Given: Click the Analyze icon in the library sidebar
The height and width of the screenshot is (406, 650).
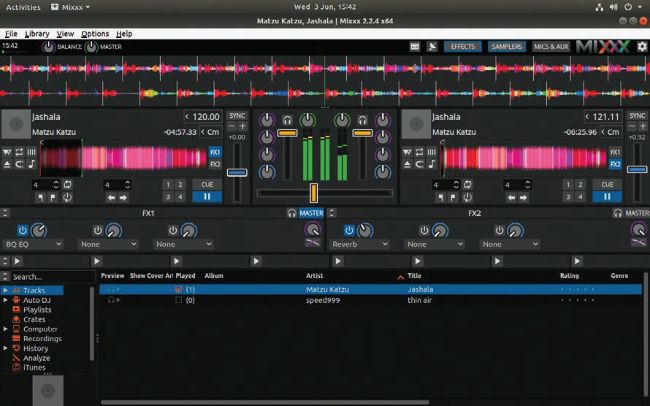Looking at the screenshot, I should (15, 358).
